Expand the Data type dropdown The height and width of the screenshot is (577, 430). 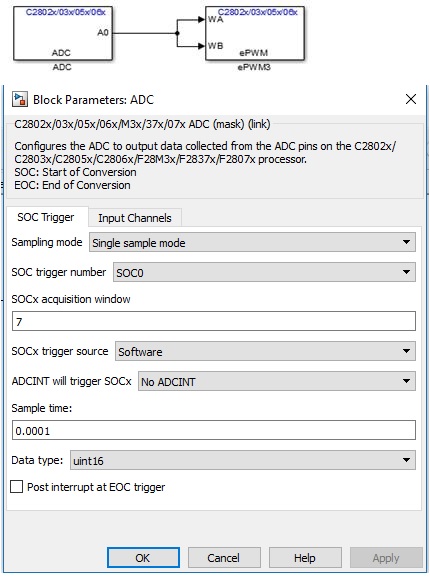(243, 460)
